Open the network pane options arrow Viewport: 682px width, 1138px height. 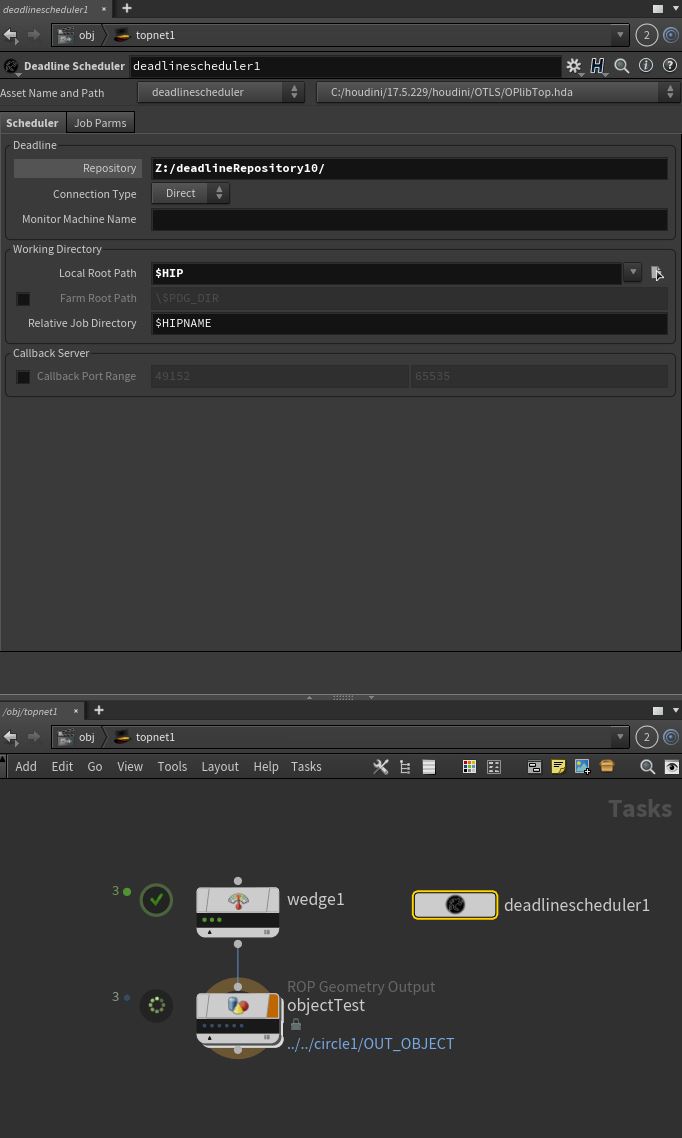point(676,711)
